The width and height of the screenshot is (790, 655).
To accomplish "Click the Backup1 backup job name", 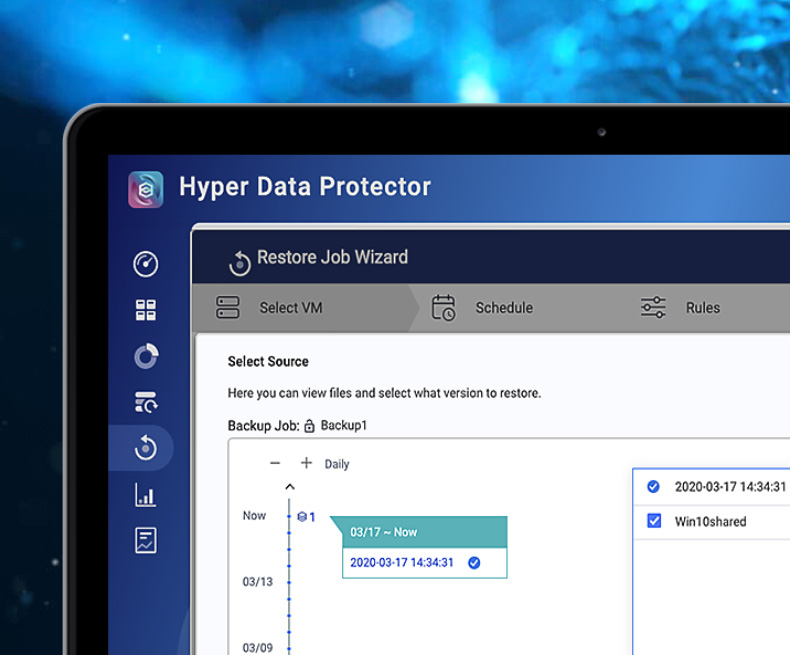I will (x=344, y=425).
